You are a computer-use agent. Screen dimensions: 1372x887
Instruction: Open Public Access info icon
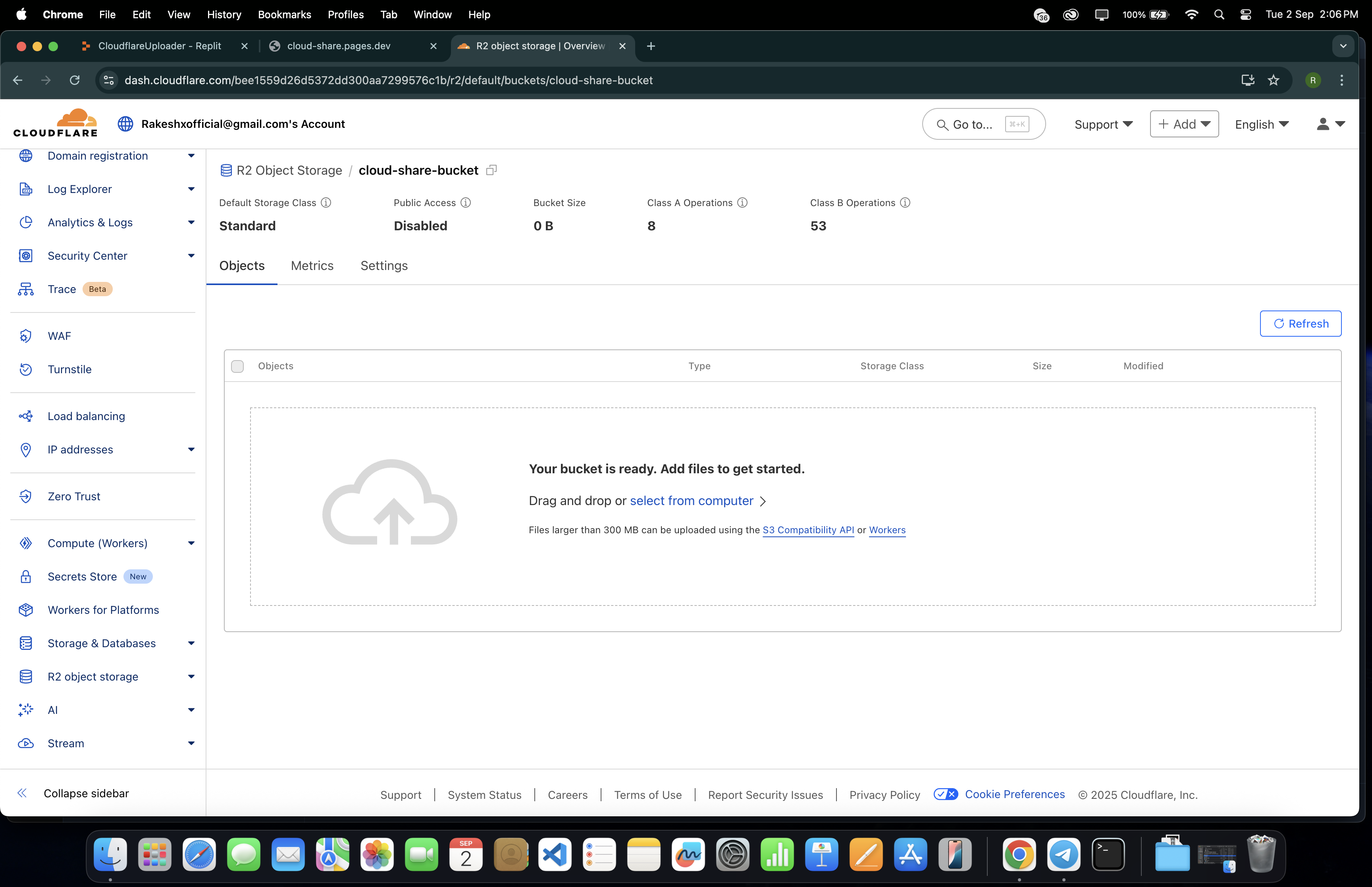(466, 203)
